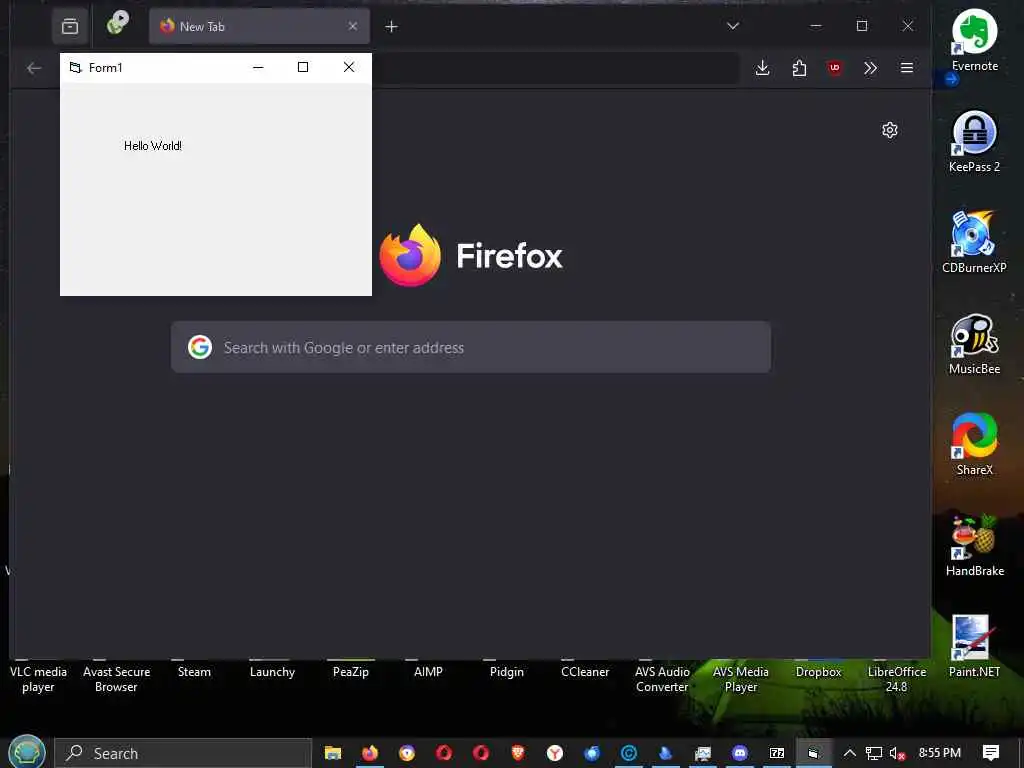The width and height of the screenshot is (1024, 768).
Task: Switch to Firefox on the taskbar
Action: click(x=370, y=753)
